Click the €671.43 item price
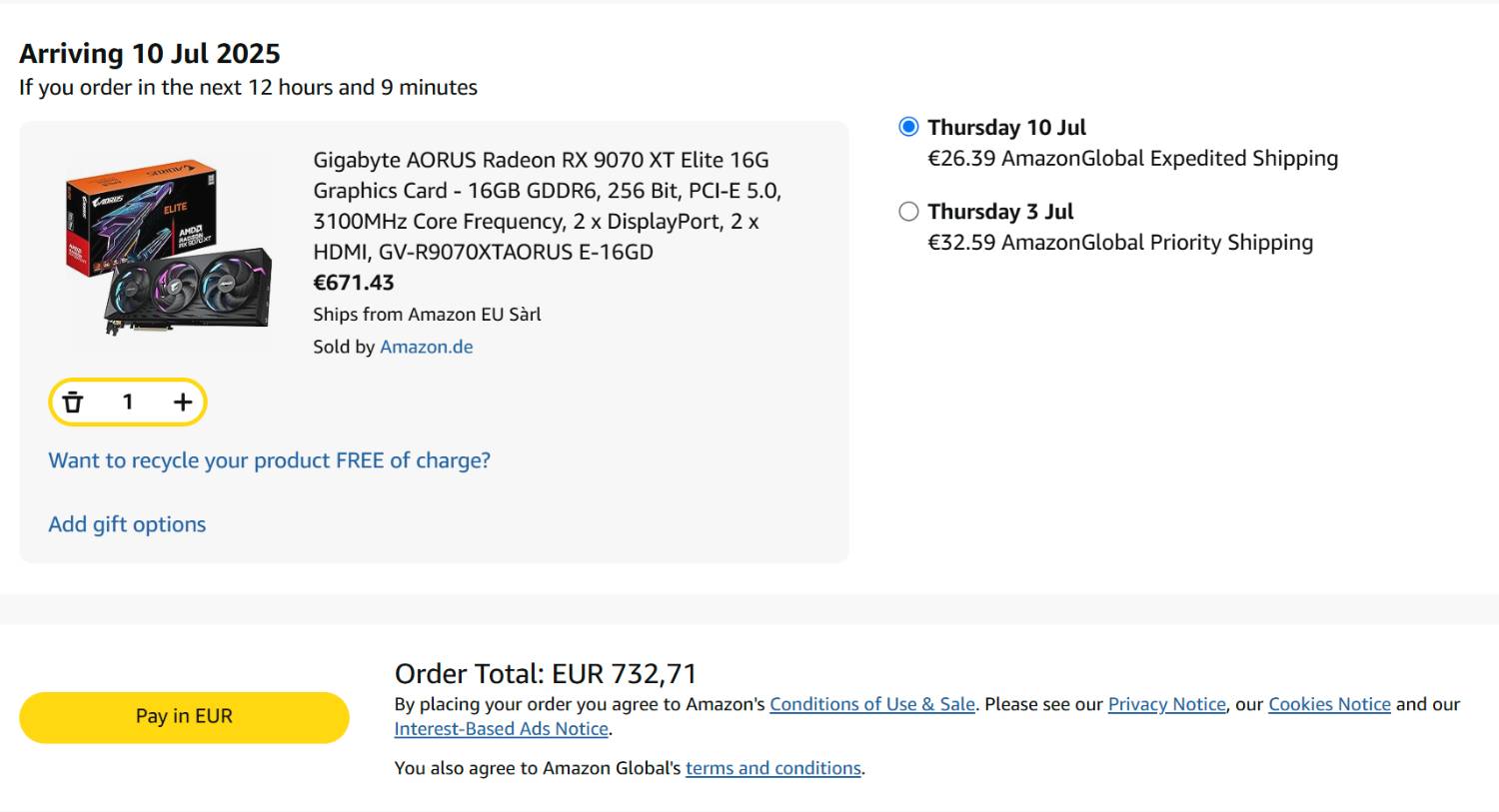The height and width of the screenshot is (812, 1499). pos(354,283)
